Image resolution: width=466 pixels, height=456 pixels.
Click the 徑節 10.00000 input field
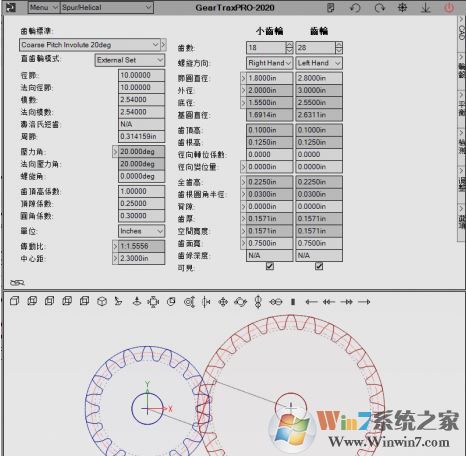click(x=141, y=75)
